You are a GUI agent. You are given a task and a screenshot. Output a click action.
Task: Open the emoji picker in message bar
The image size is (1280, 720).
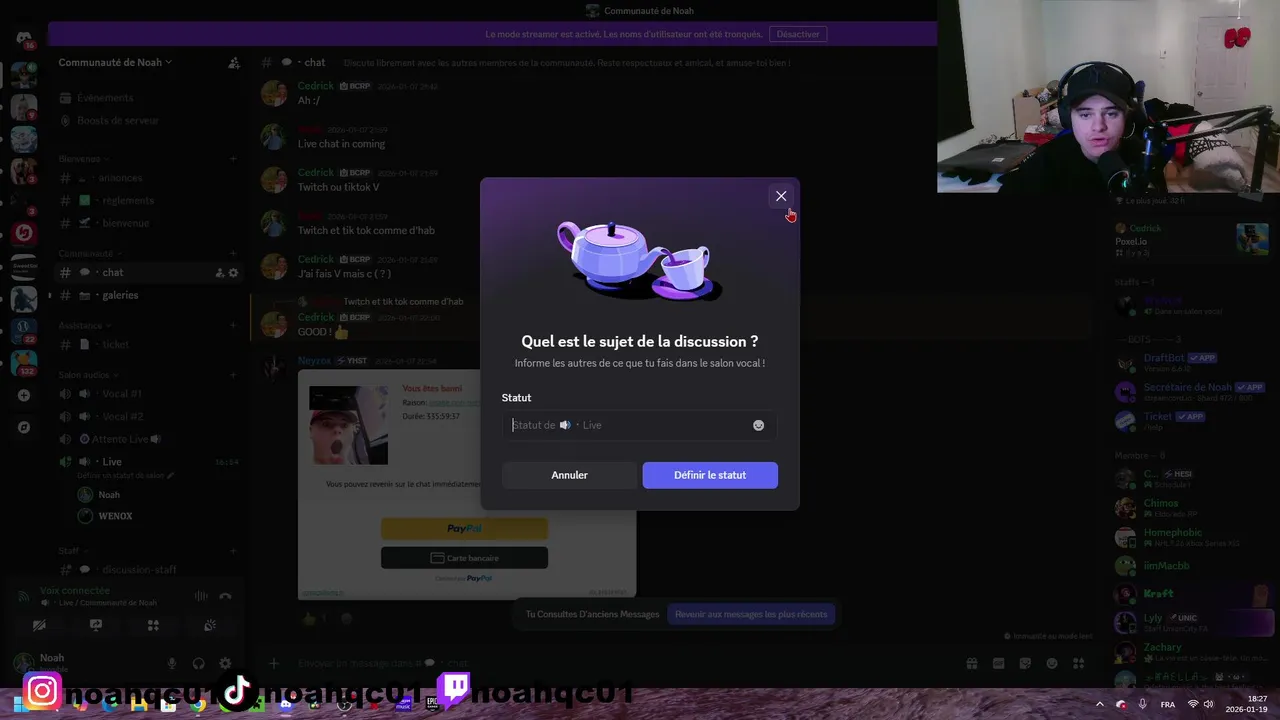point(1052,663)
